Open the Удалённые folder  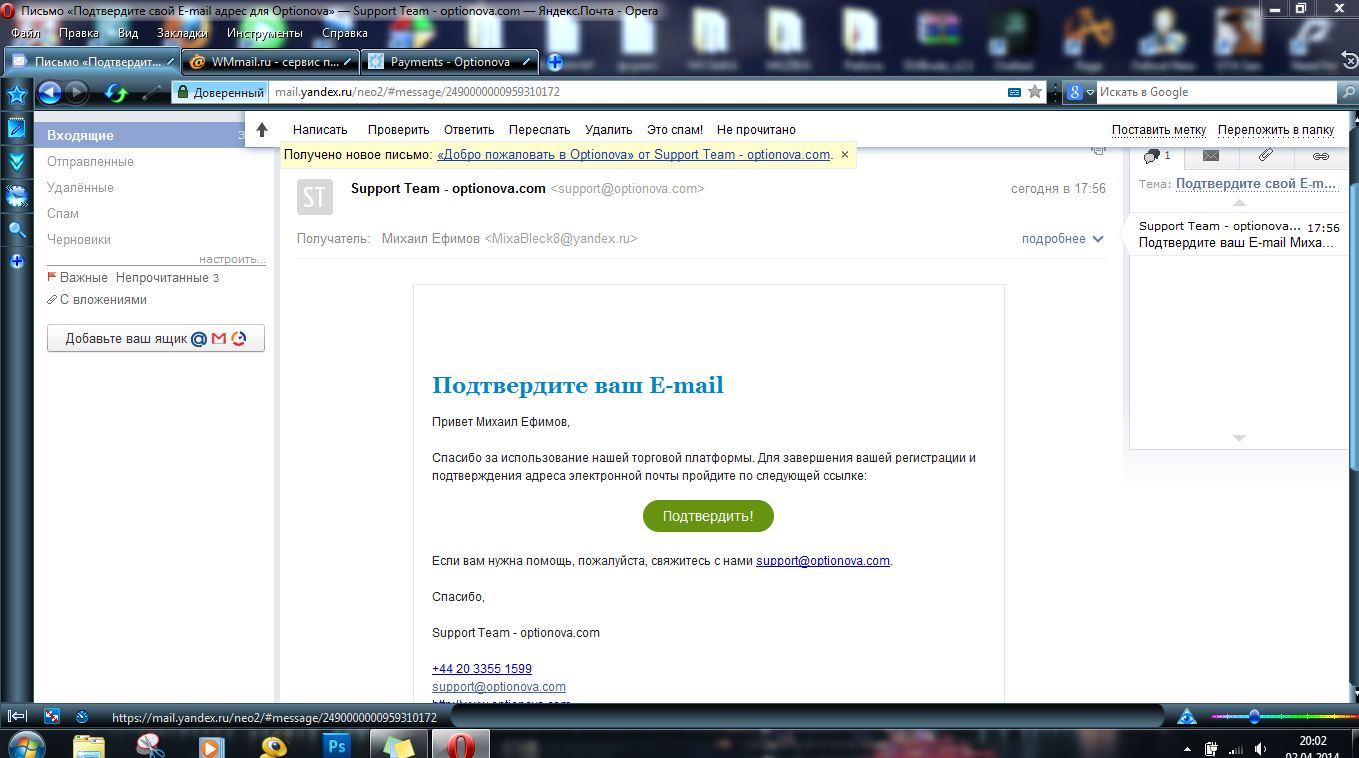tap(80, 187)
